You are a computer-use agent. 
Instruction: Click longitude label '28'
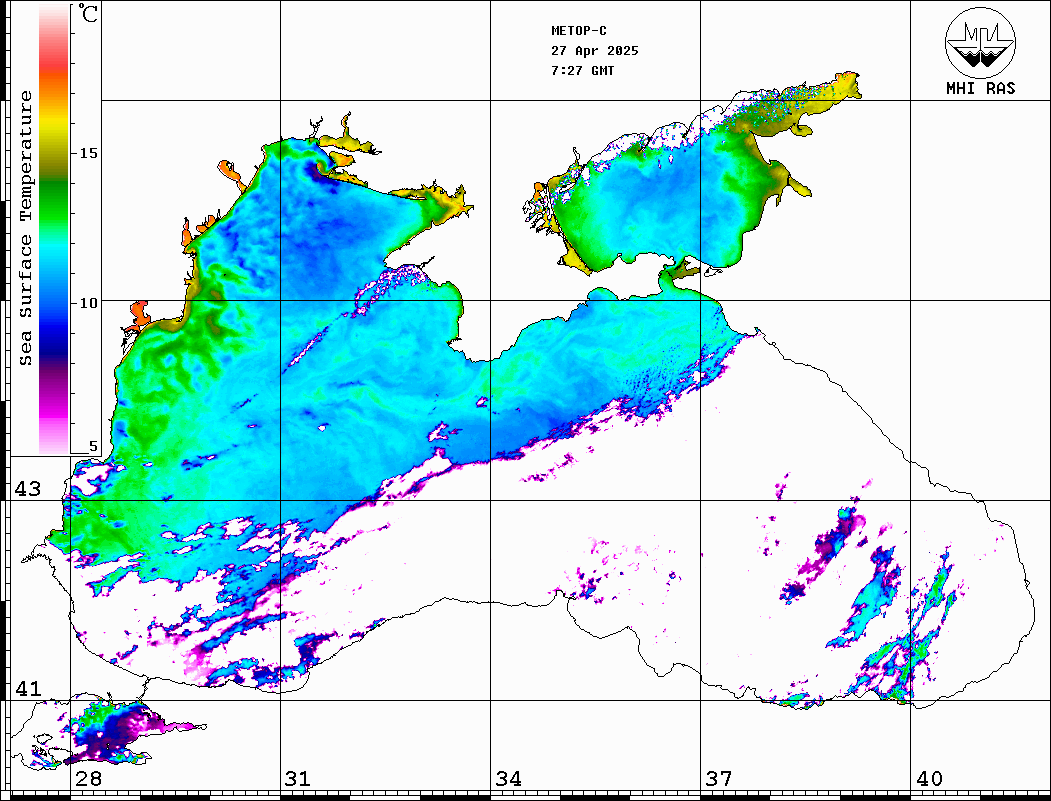(x=88, y=778)
